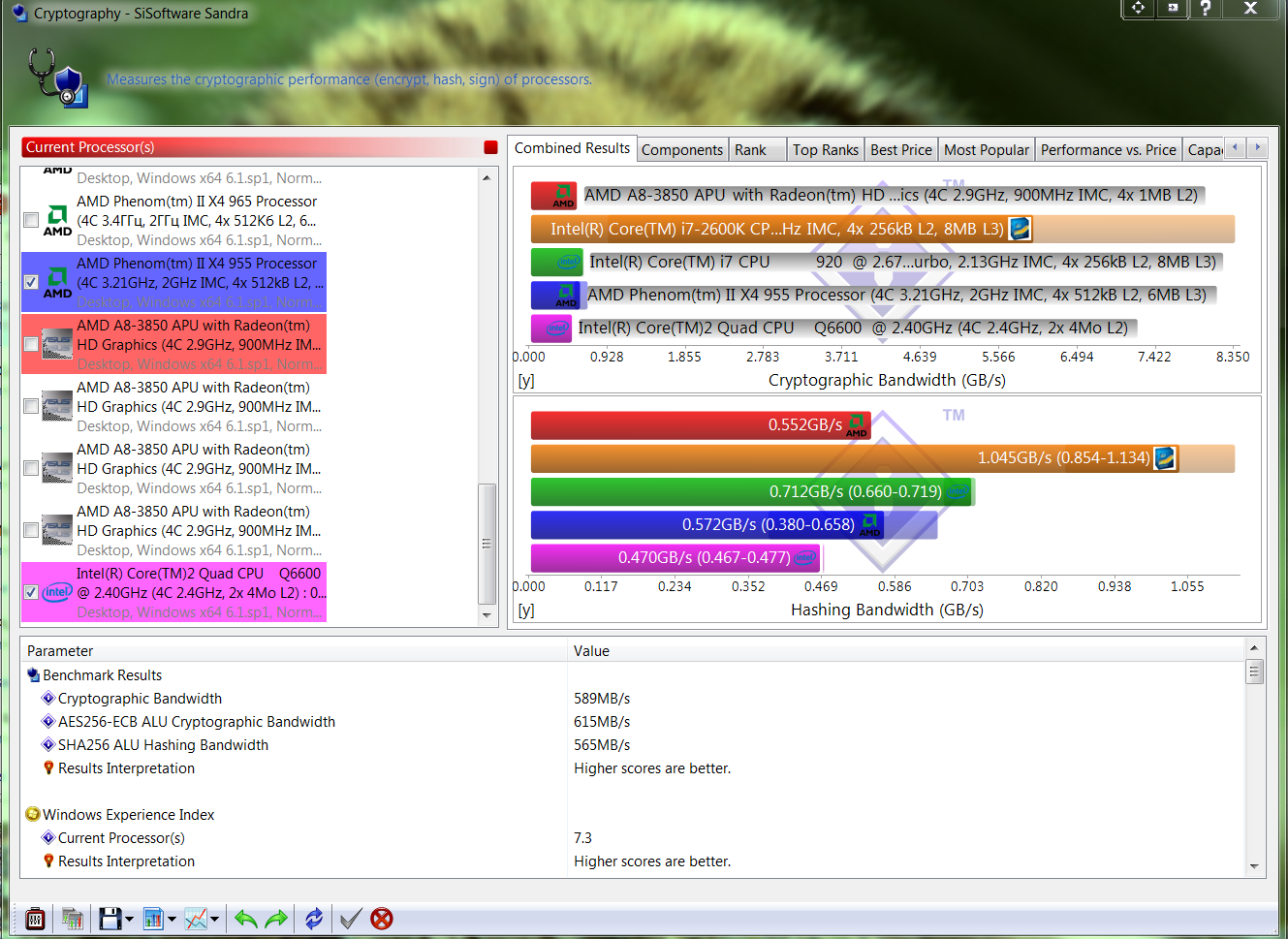Click processor list scrollbar up arrow
Screen dimensions: 1288x939
coord(487,177)
